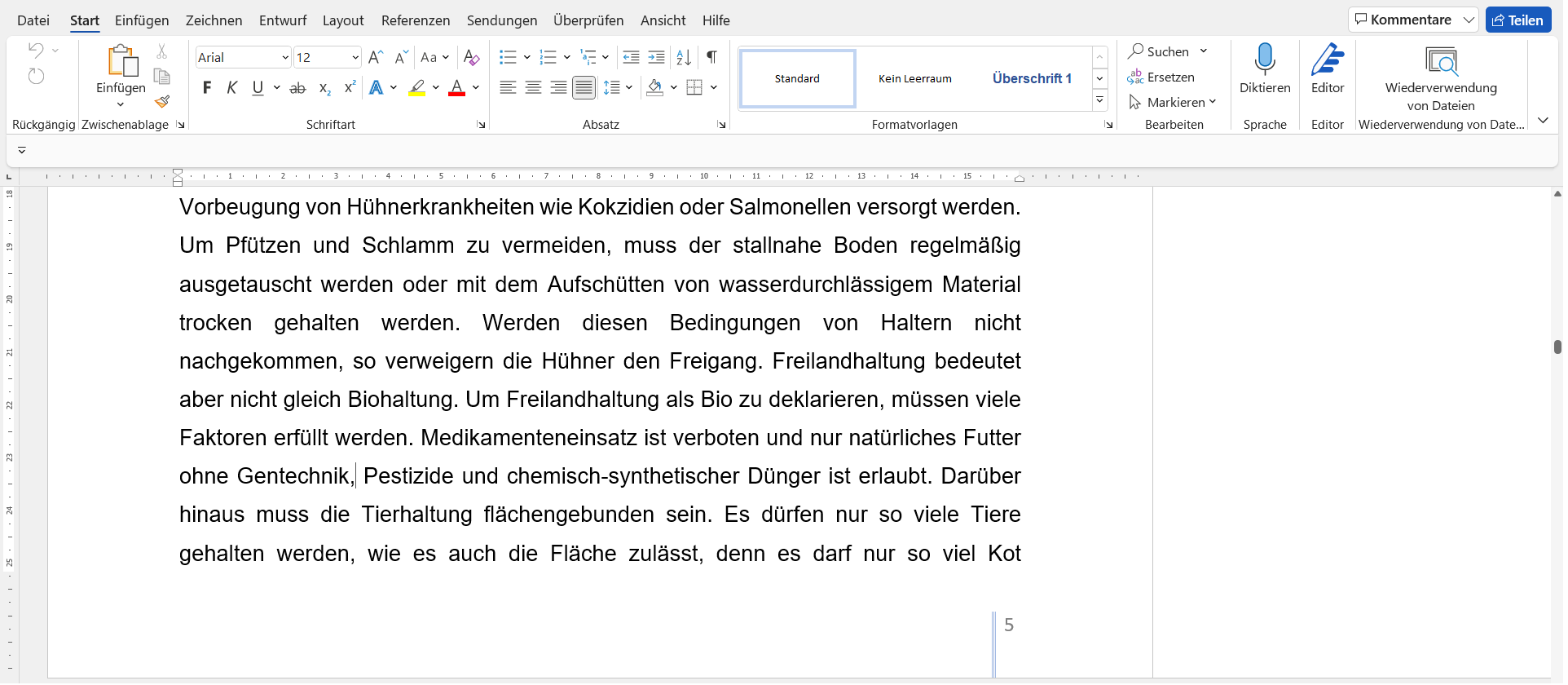Switch to the Referenzen tab
This screenshot has width=1568, height=685.
(415, 20)
